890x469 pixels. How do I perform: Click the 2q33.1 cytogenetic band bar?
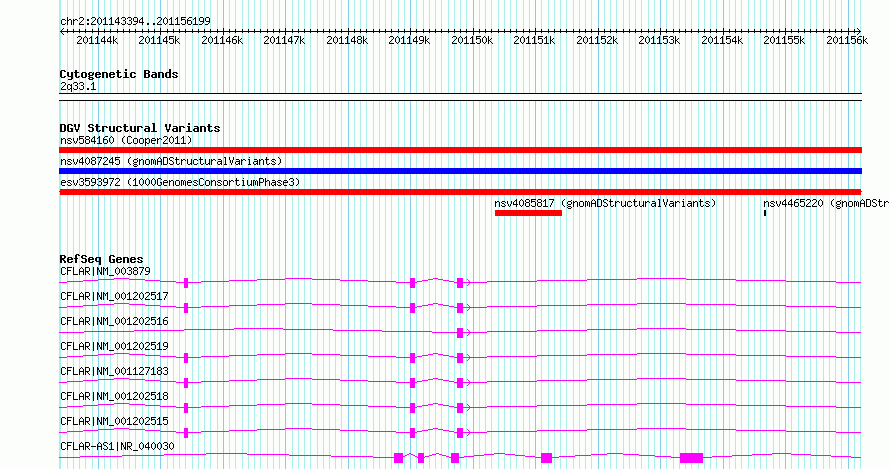tap(460, 97)
